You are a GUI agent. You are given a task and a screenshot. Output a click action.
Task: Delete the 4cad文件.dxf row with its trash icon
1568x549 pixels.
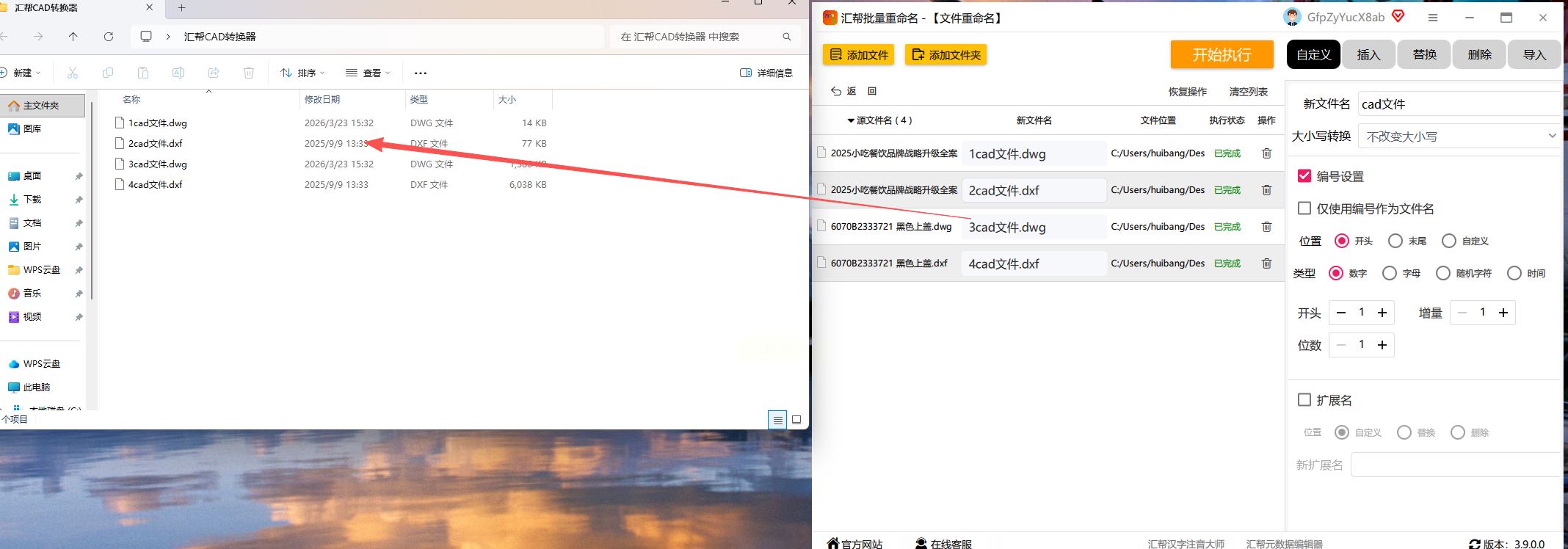1266,263
